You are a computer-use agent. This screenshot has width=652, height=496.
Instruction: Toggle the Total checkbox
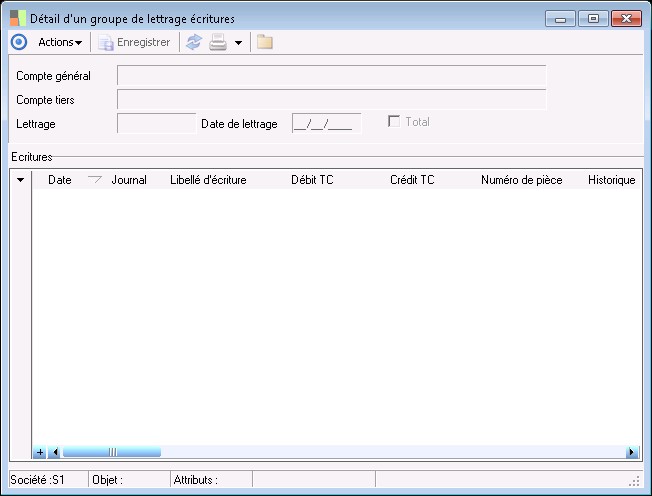click(394, 121)
